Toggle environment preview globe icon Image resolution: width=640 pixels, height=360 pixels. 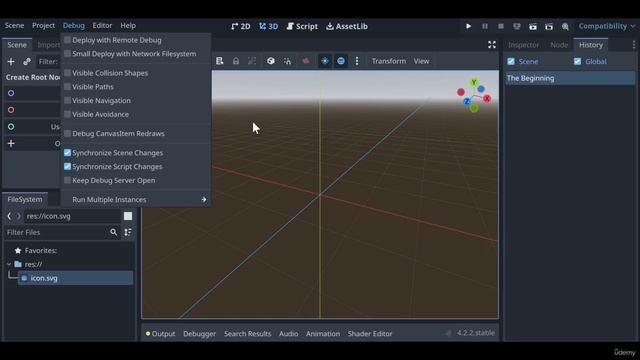click(341, 61)
